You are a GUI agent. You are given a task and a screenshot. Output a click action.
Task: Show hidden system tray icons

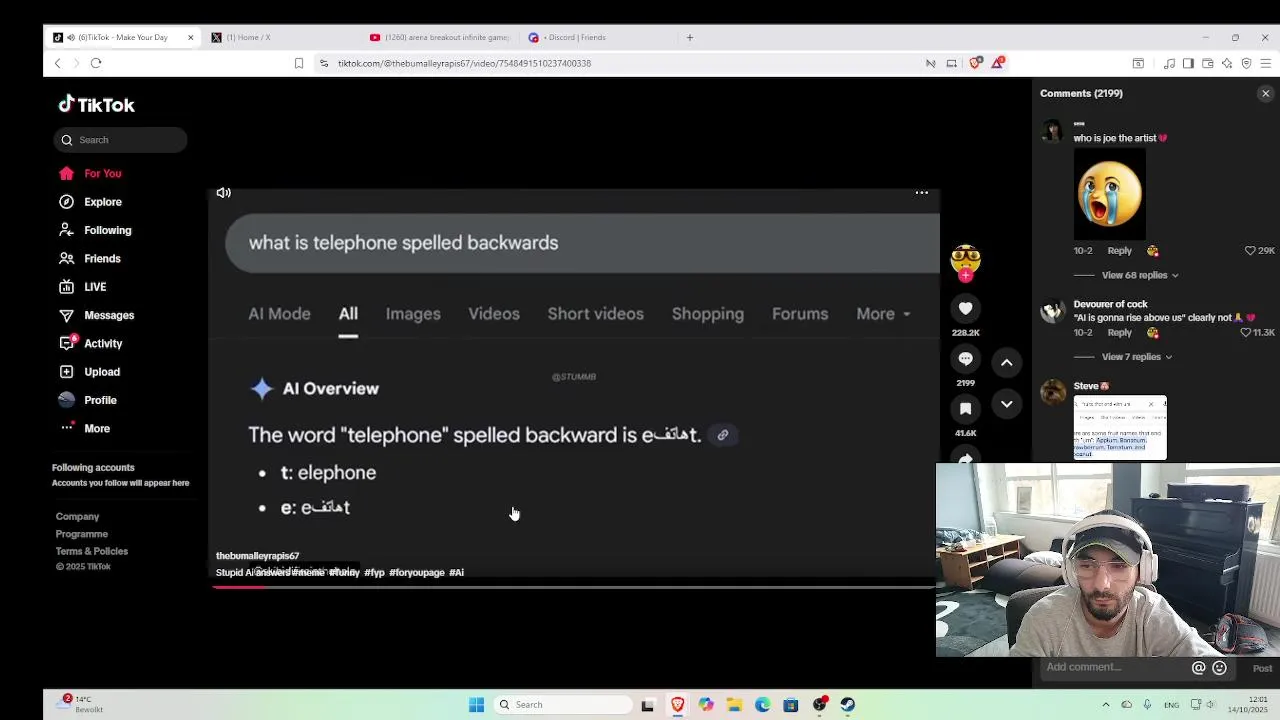(1105, 705)
